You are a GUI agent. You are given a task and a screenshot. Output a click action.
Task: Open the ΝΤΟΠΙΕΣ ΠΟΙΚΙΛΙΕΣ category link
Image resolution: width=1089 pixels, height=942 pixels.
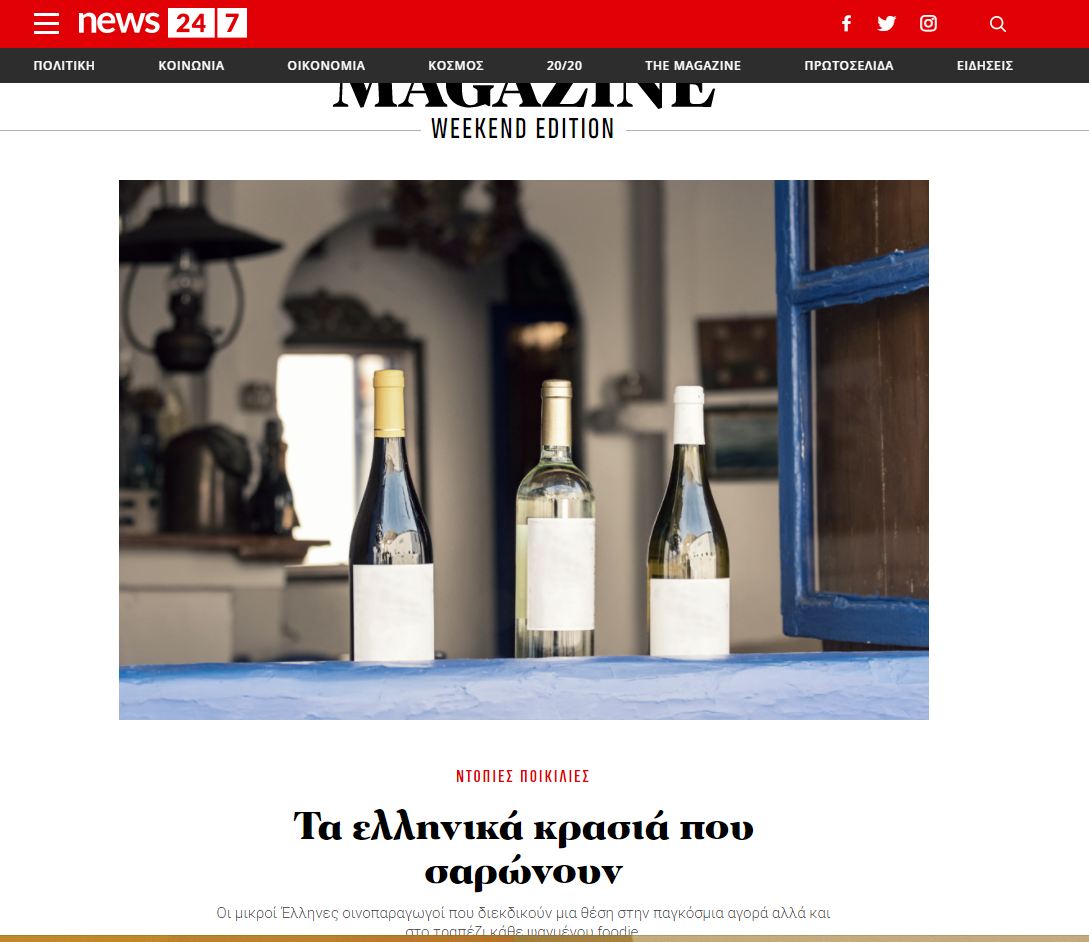522,776
